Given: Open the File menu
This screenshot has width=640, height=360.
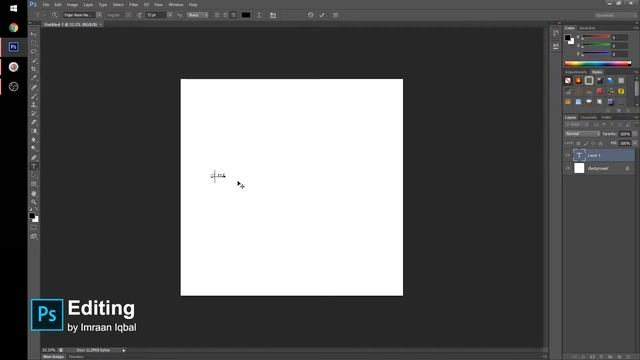Looking at the screenshot, I should tap(46, 4).
